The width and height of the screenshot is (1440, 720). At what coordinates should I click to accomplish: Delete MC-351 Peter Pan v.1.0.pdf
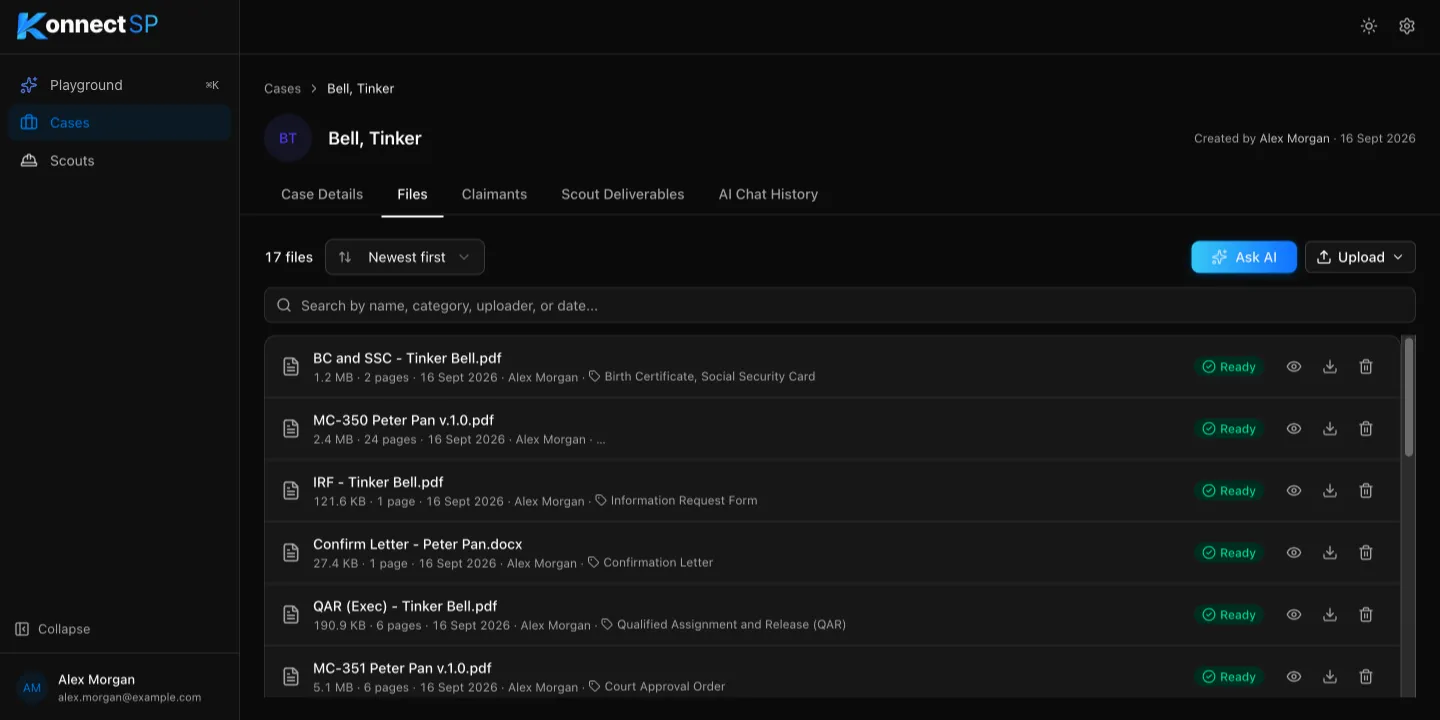click(1366, 677)
